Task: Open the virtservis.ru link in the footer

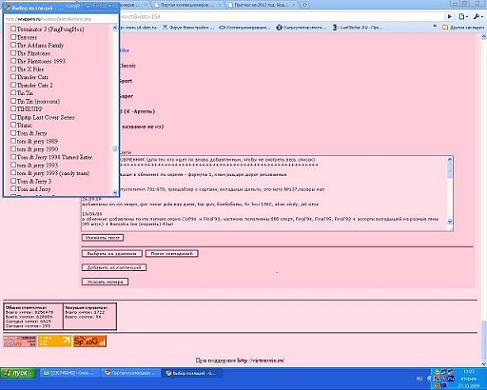Action: point(261,360)
